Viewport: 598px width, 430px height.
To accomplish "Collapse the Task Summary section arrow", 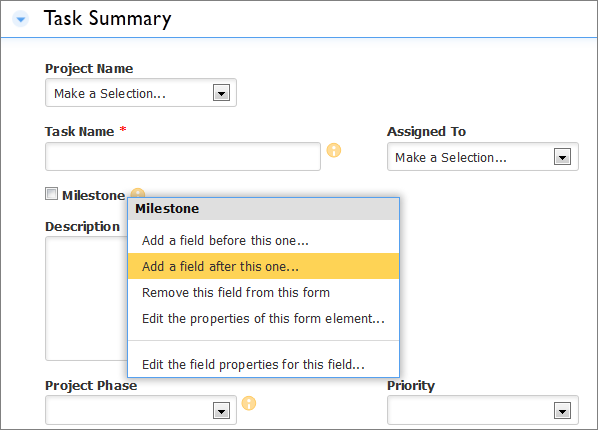I will pos(21,19).
